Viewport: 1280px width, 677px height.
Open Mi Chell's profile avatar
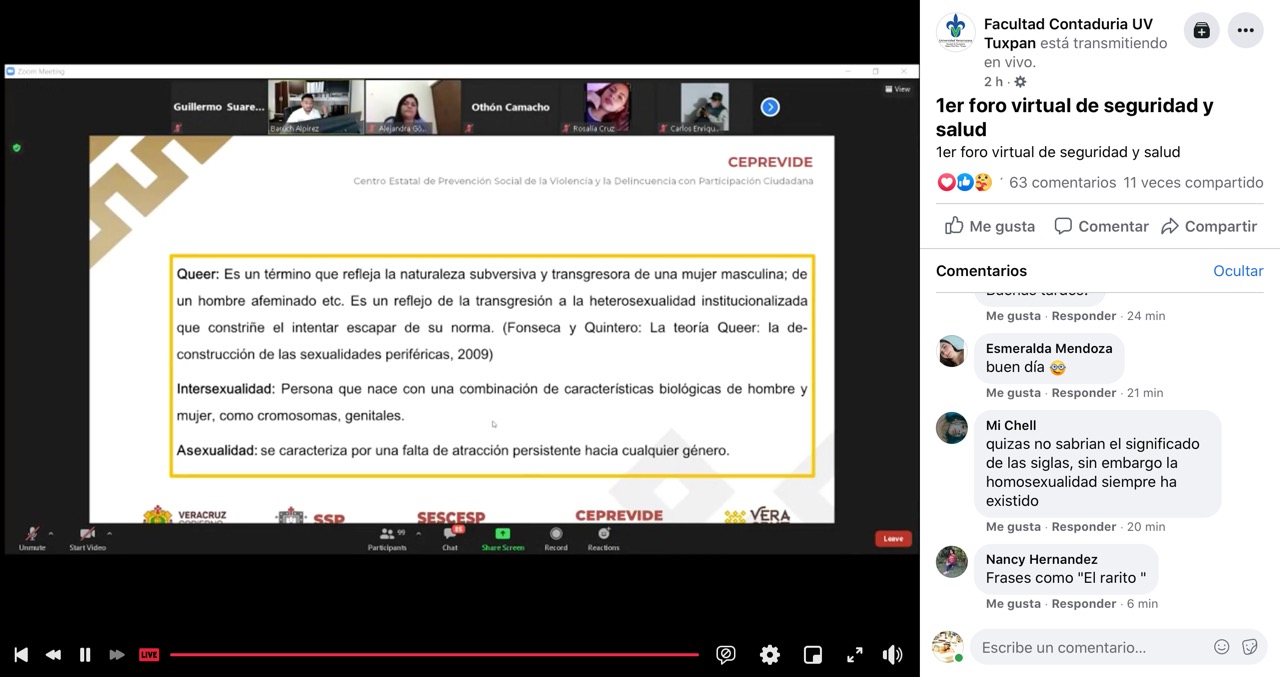[952, 428]
